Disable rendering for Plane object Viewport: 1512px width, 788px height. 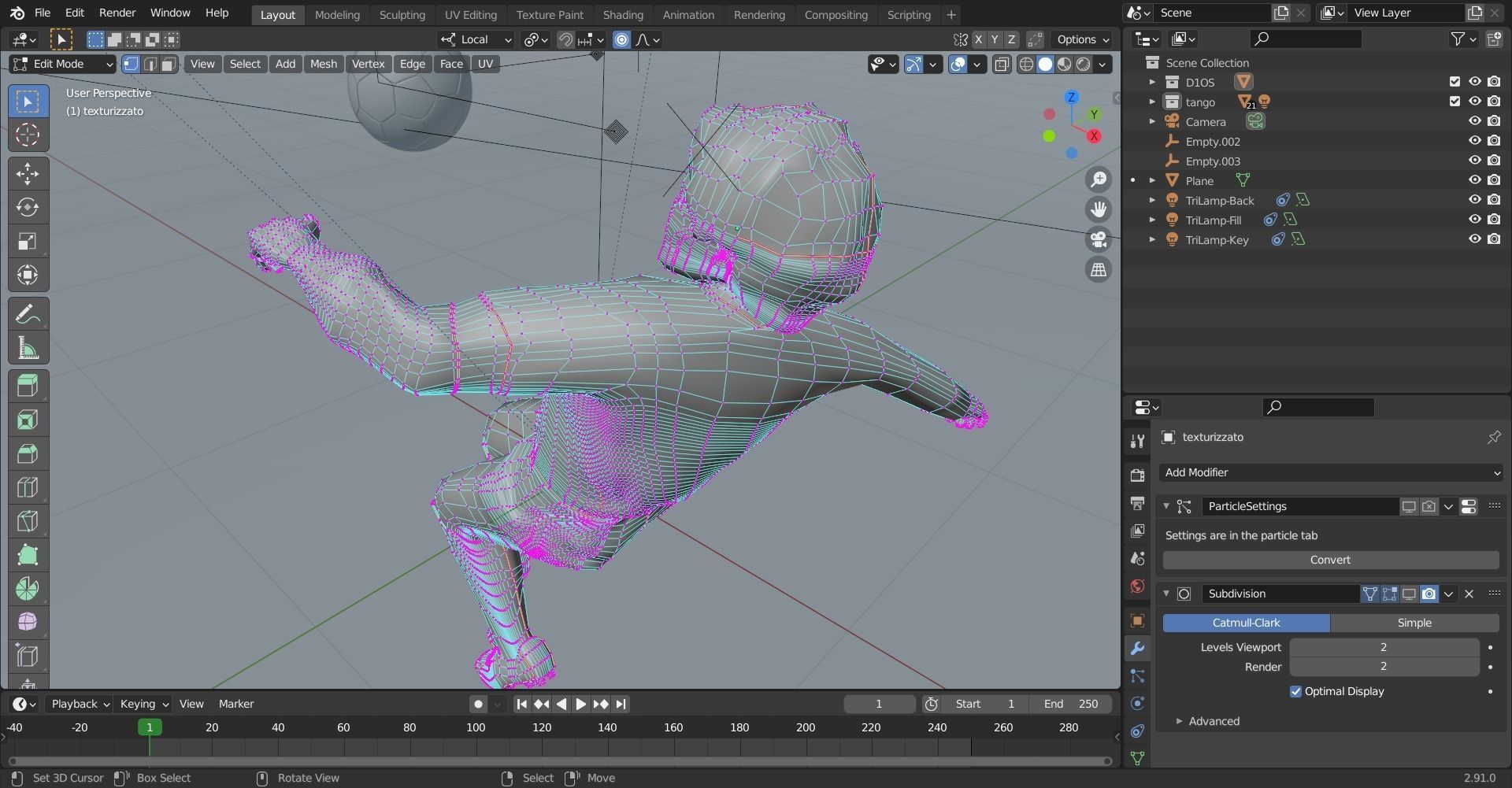pyautogui.click(x=1494, y=180)
